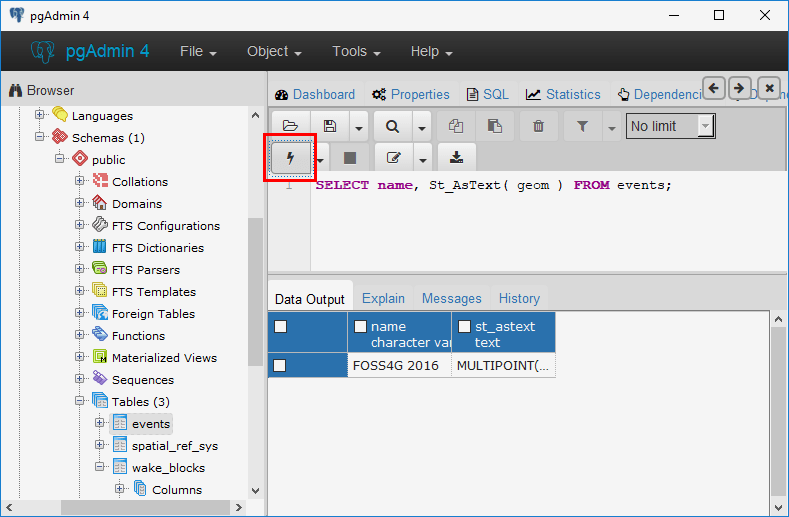Open the Edit options dropdown arrow
This screenshot has width=789, height=517.
tap(423, 158)
